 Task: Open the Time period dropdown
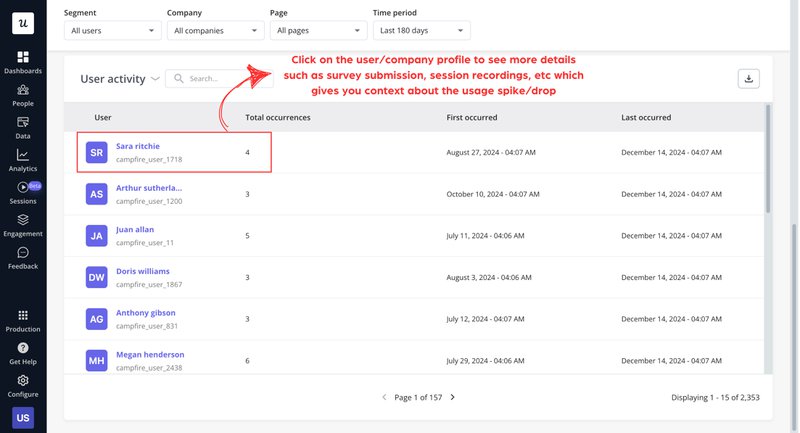(x=422, y=31)
